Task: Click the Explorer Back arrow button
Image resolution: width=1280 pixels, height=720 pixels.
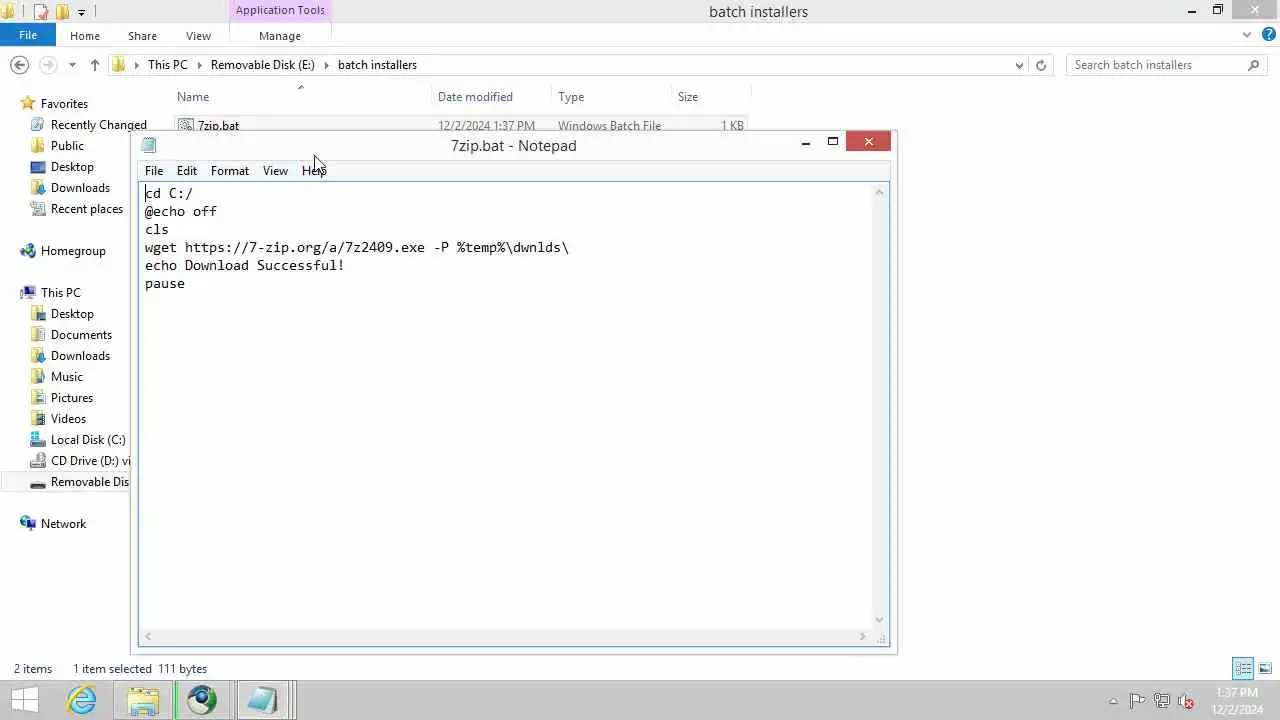Action: 19,65
